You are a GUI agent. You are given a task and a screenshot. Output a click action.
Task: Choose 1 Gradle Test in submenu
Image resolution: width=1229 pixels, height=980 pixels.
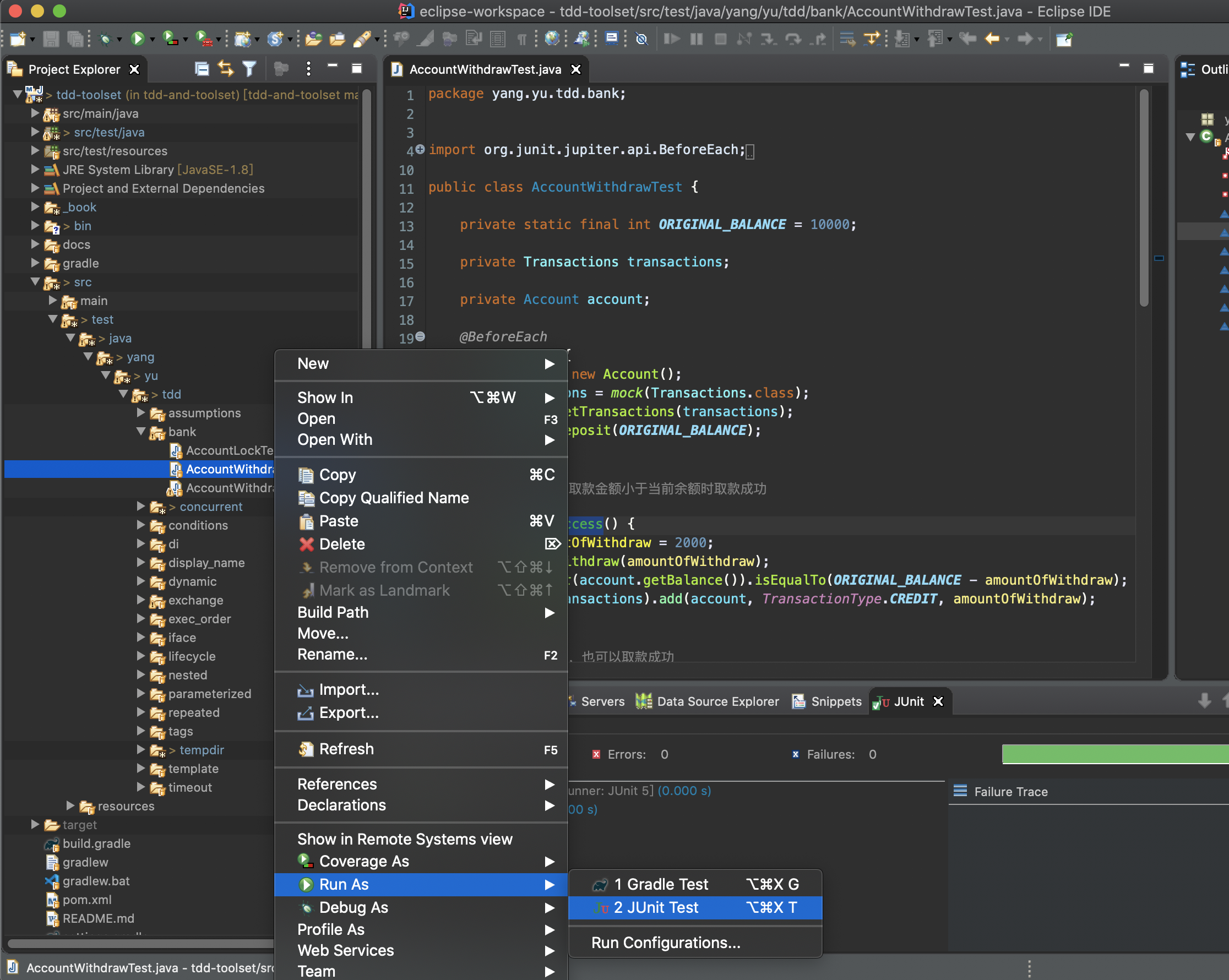[695, 884]
